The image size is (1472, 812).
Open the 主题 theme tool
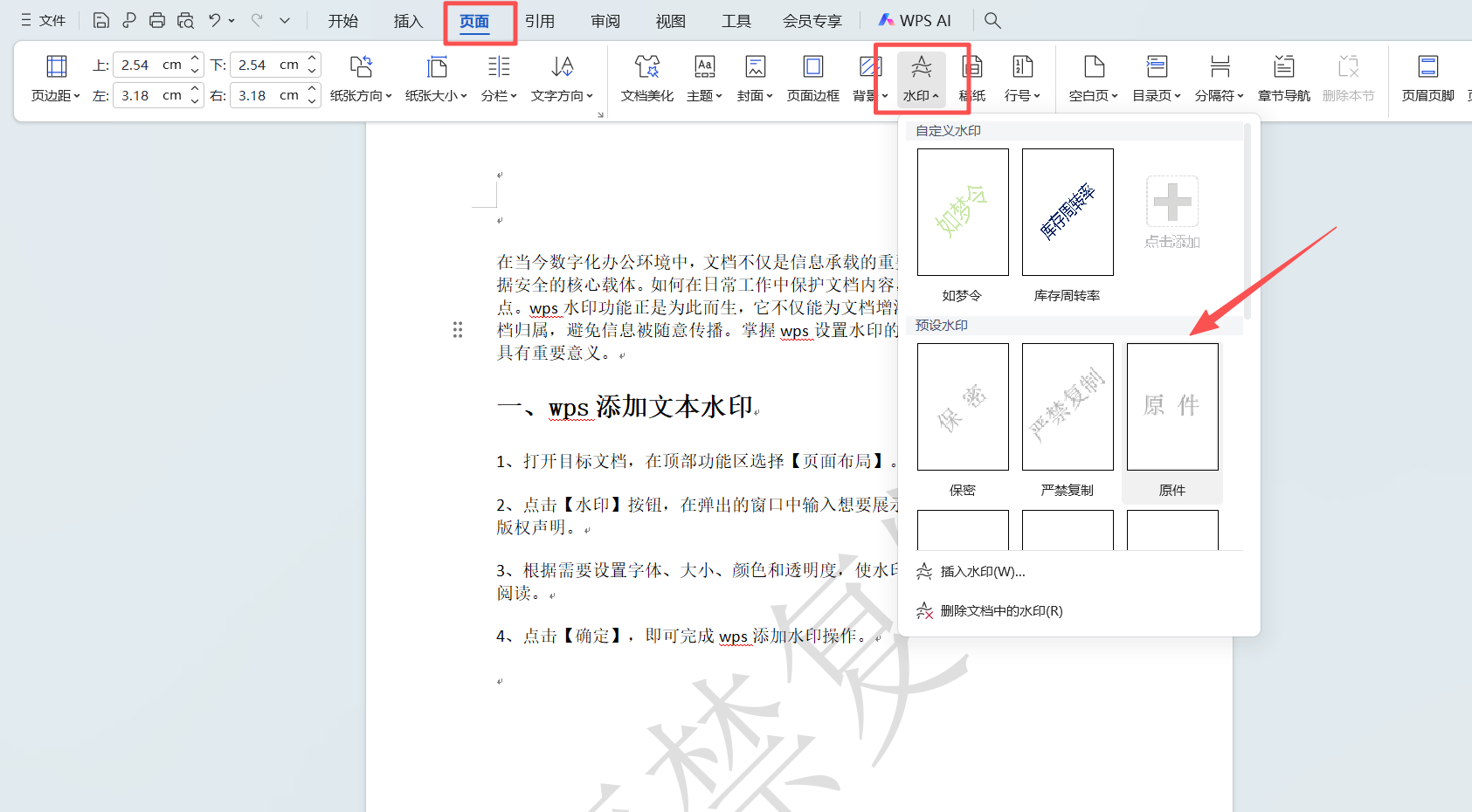[704, 79]
